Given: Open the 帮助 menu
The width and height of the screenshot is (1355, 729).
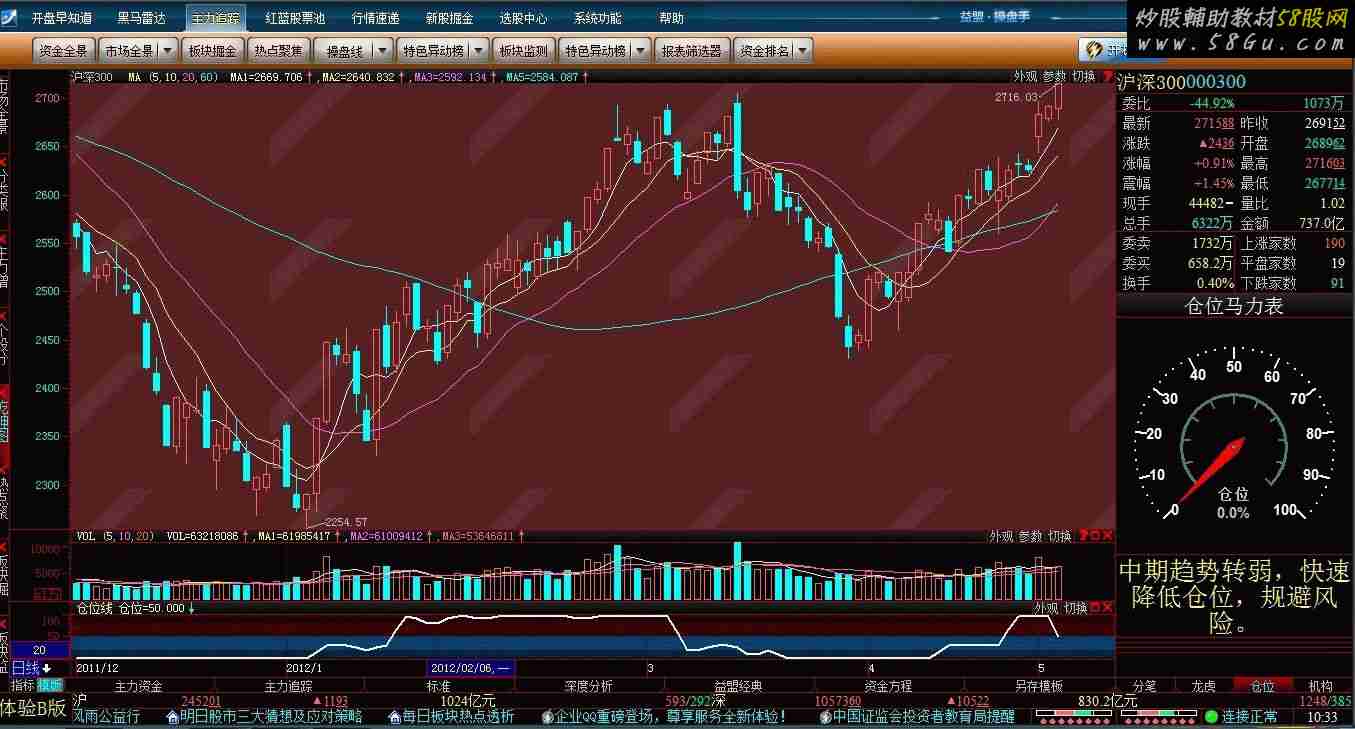Looking at the screenshot, I should point(672,18).
